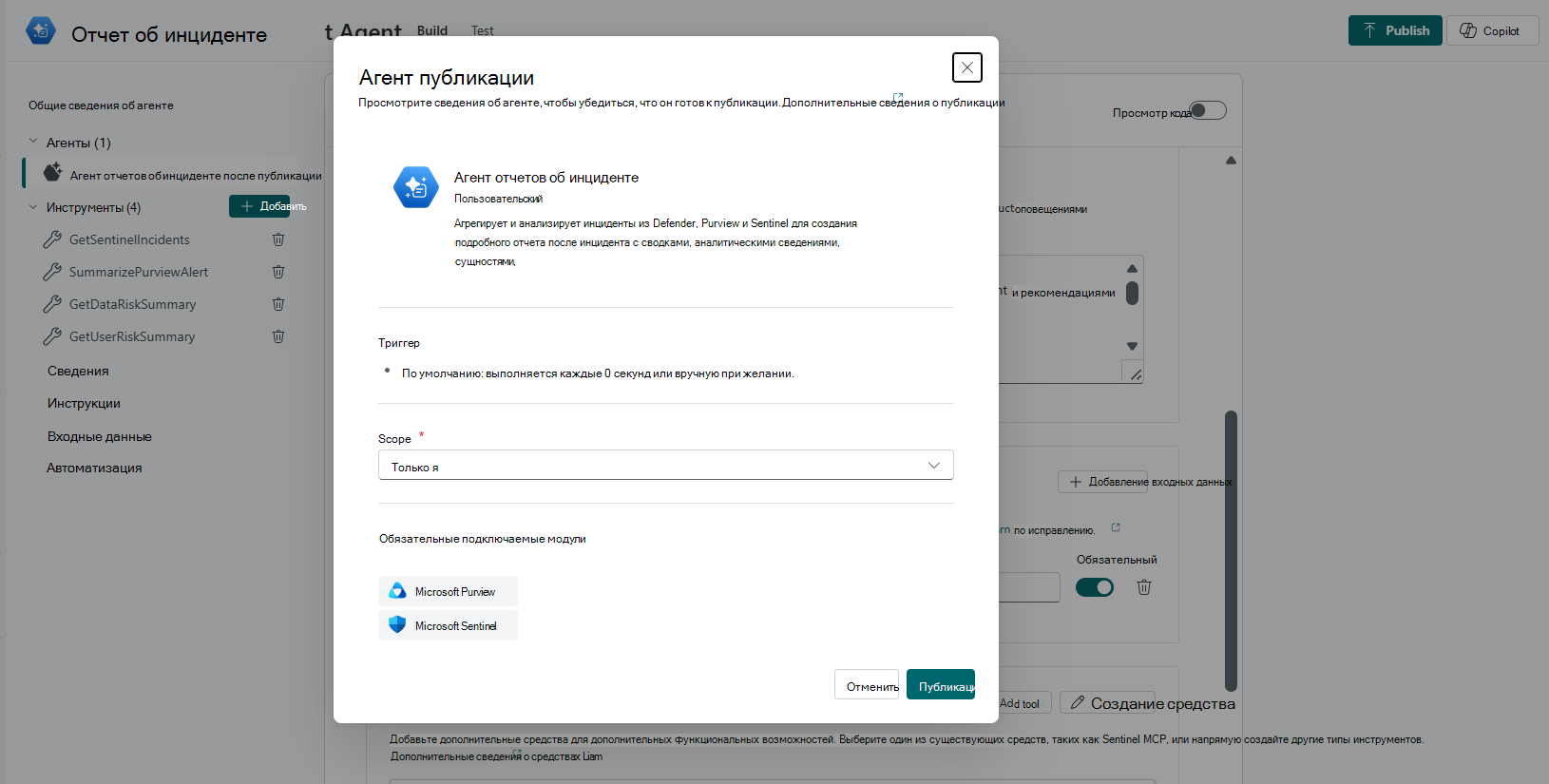Confirm with the Публикация button in dialog
This screenshot has width=1549, height=784.
tap(941, 685)
